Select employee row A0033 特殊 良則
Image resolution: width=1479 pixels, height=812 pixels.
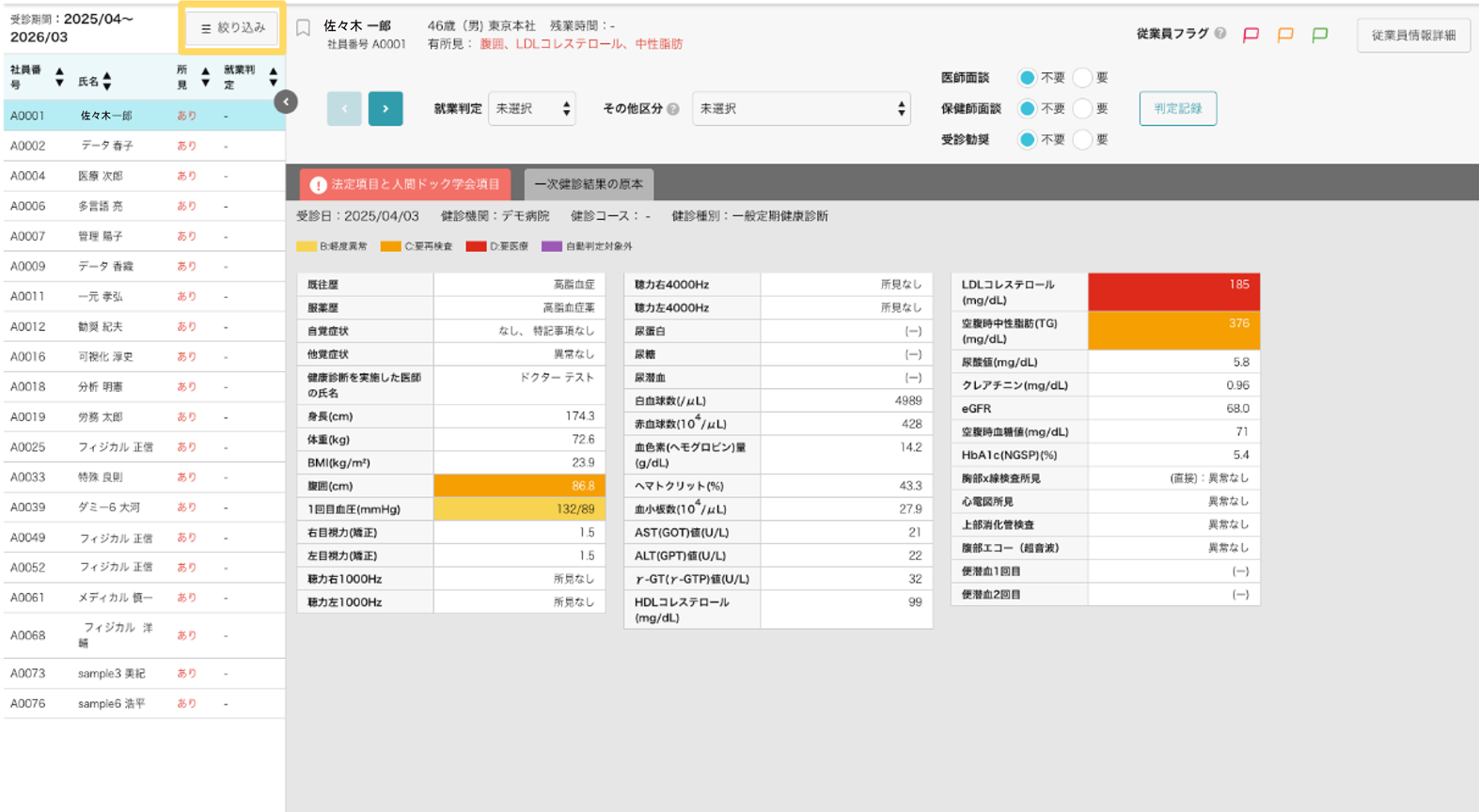point(144,476)
